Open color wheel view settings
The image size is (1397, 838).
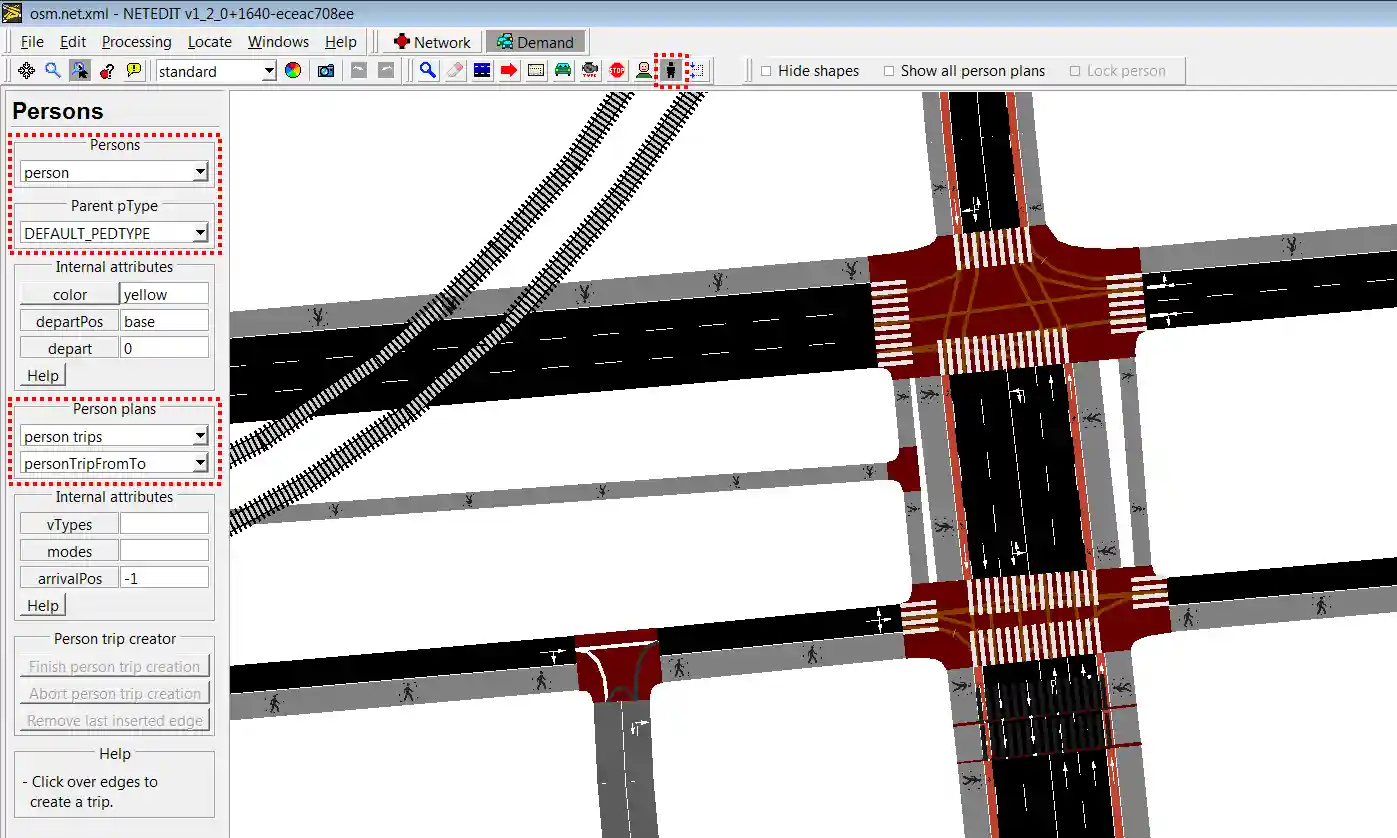293,71
